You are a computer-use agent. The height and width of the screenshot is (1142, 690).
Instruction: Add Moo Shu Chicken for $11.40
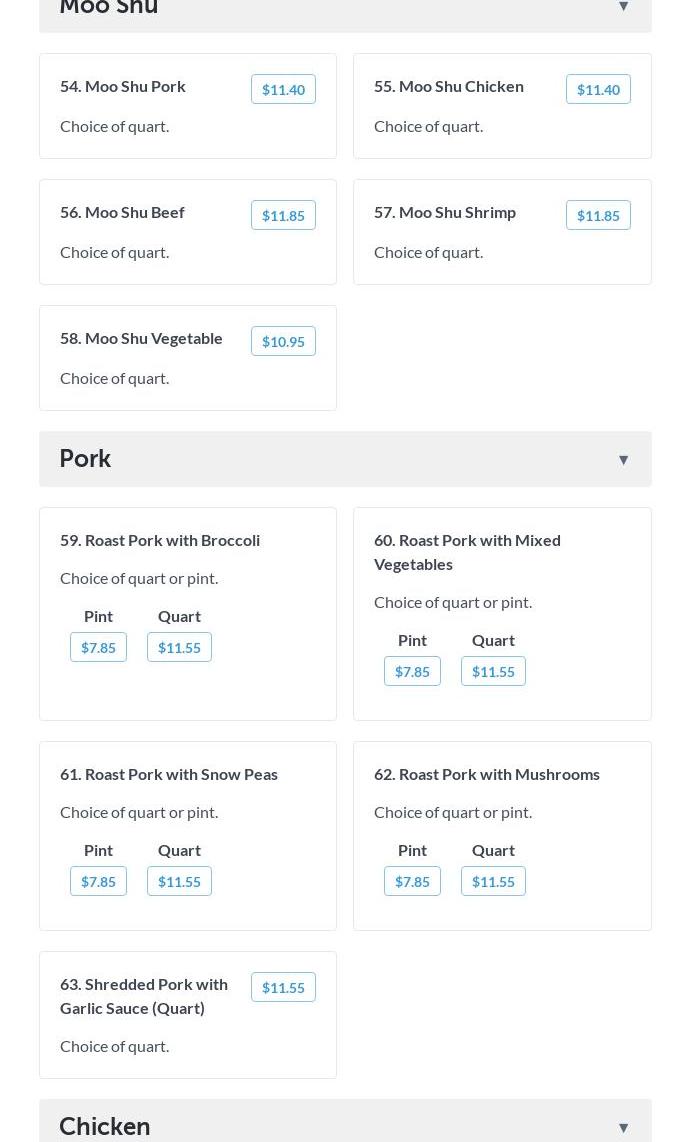[x=598, y=90]
